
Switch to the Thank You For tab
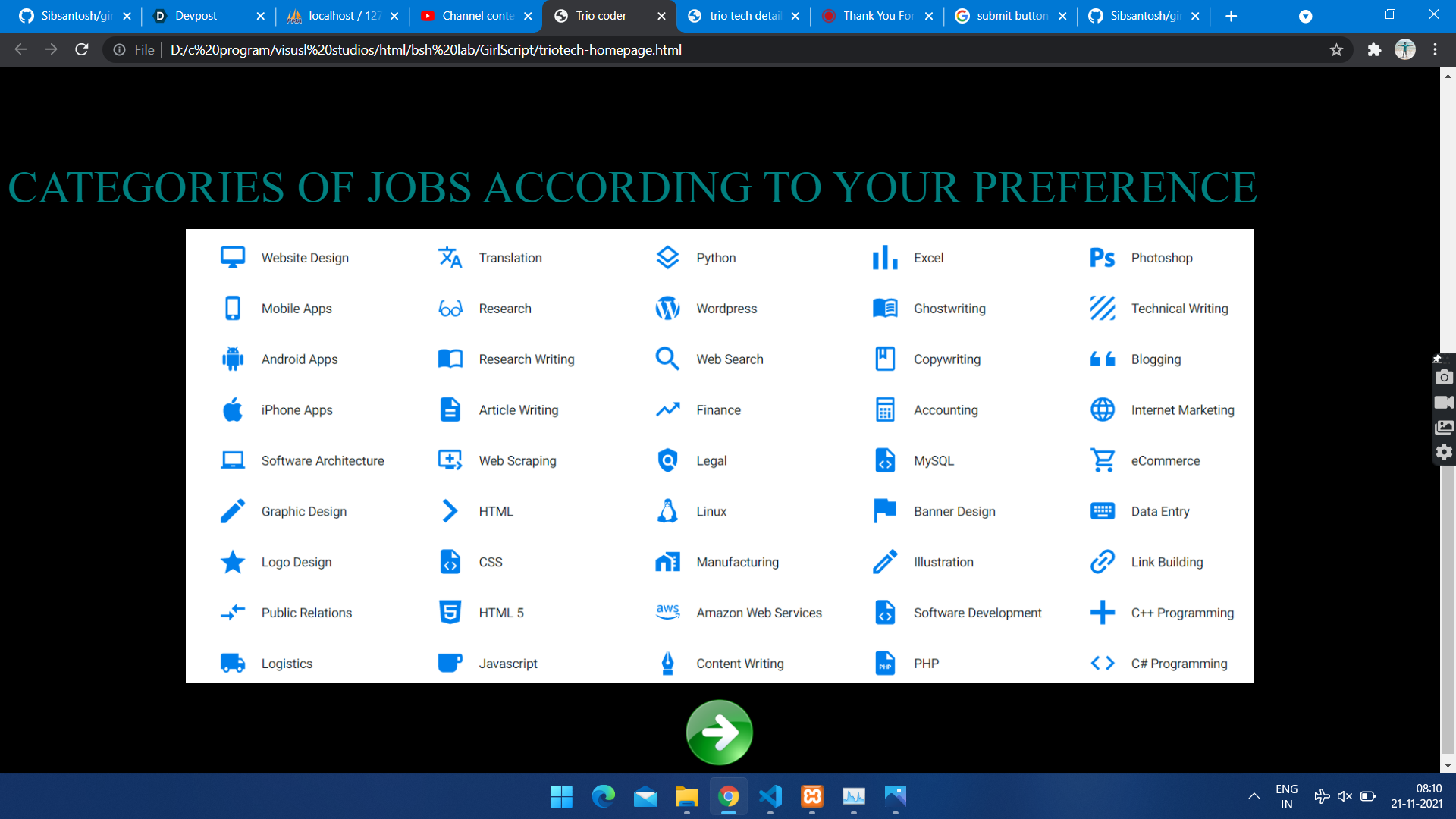click(x=877, y=16)
